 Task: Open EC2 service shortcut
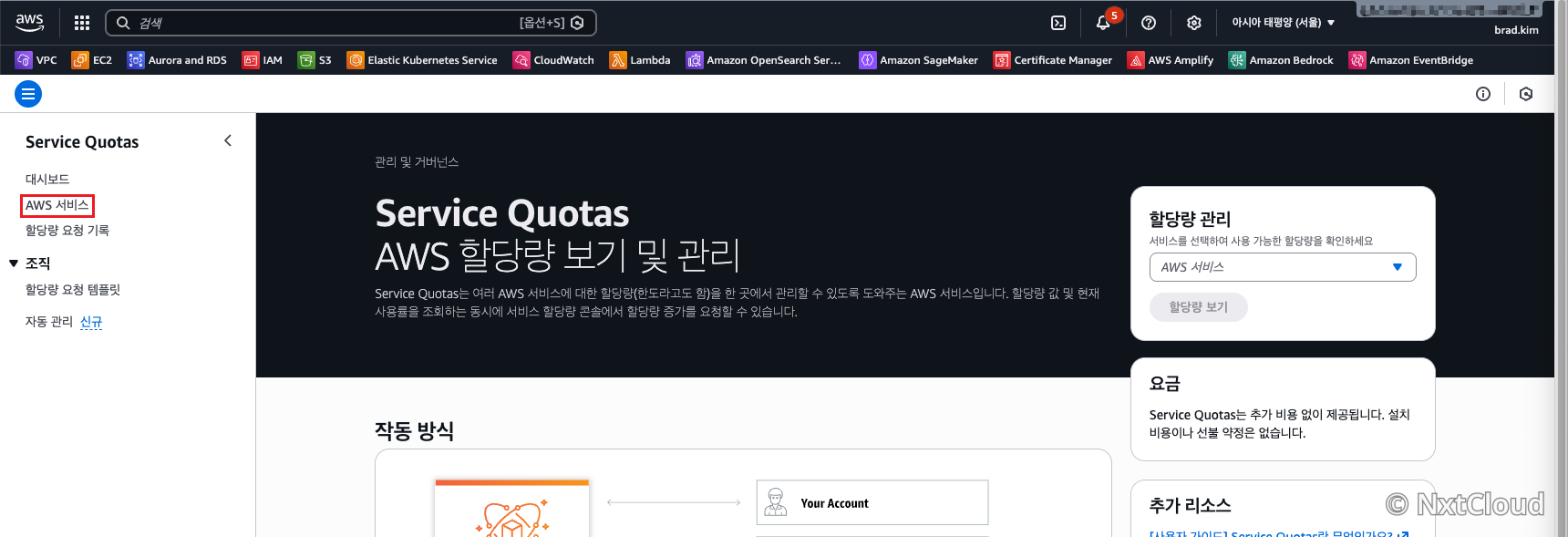[x=92, y=60]
